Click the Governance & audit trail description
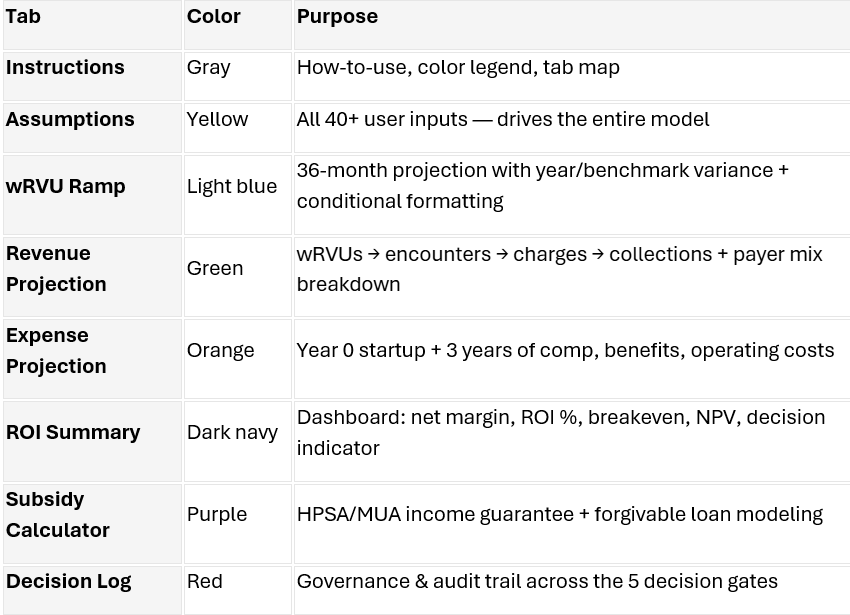 [x=537, y=581]
